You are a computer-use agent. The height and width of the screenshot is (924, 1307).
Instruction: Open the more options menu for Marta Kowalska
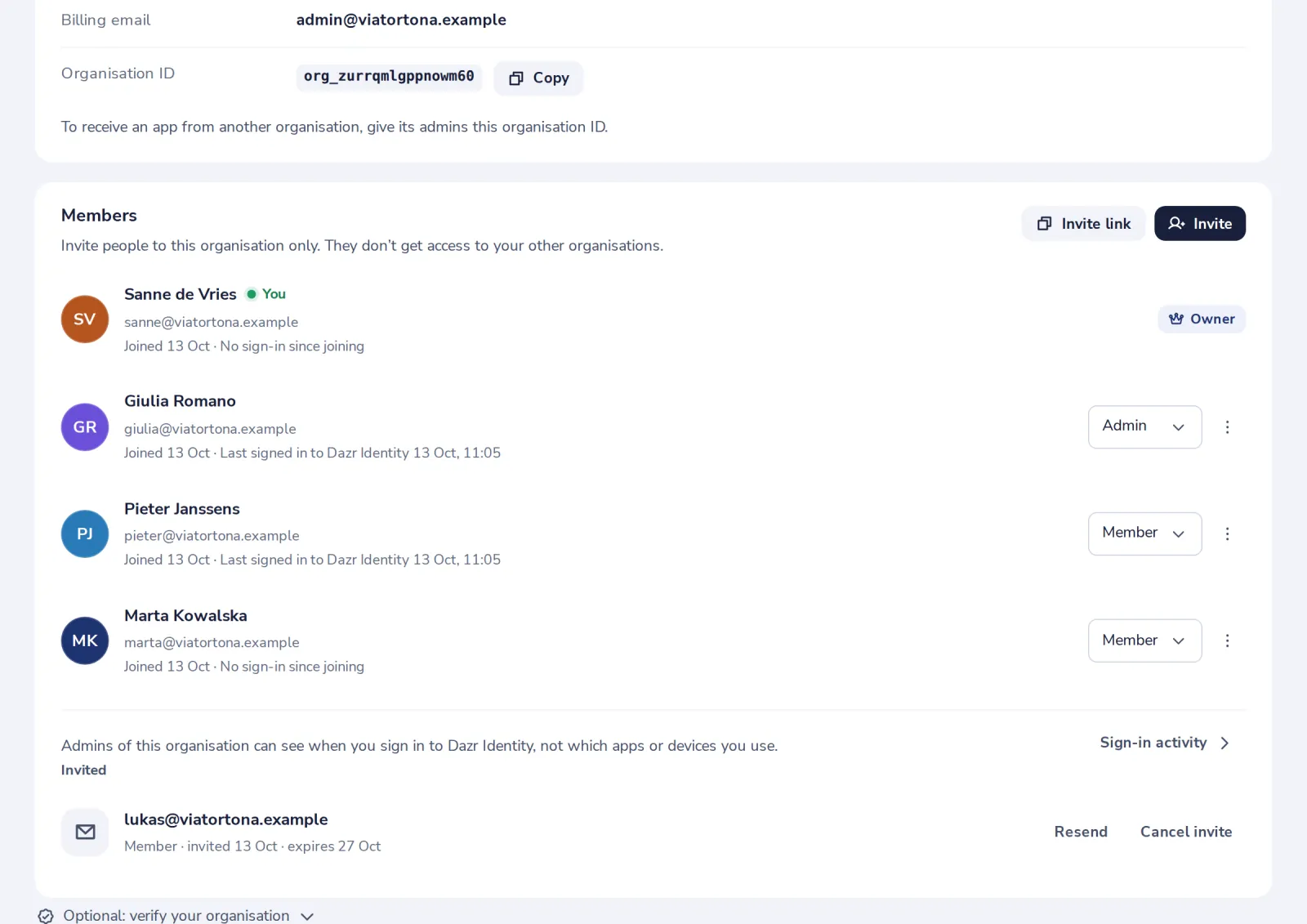coord(1227,641)
